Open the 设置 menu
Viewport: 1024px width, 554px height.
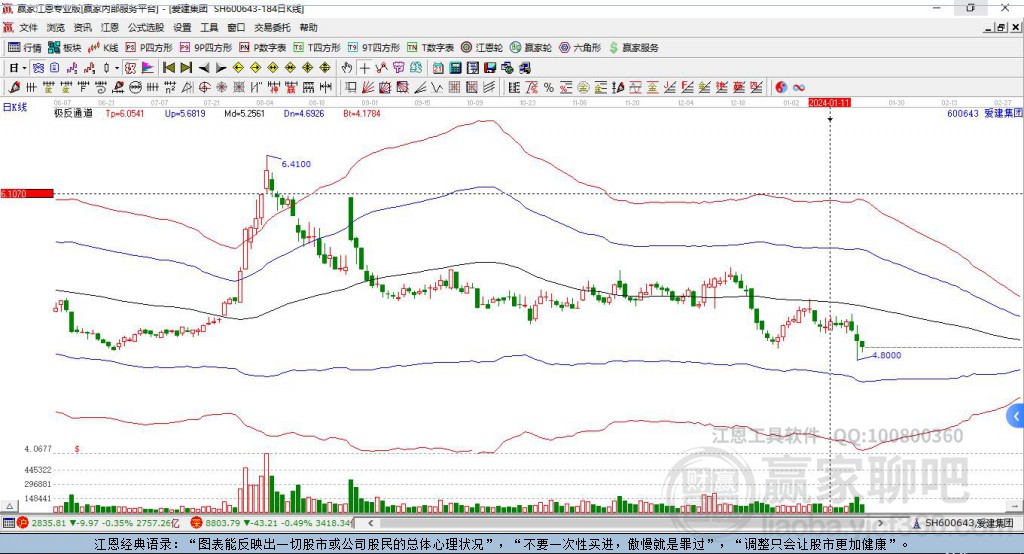pyautogui.click(x=182, y=27)
